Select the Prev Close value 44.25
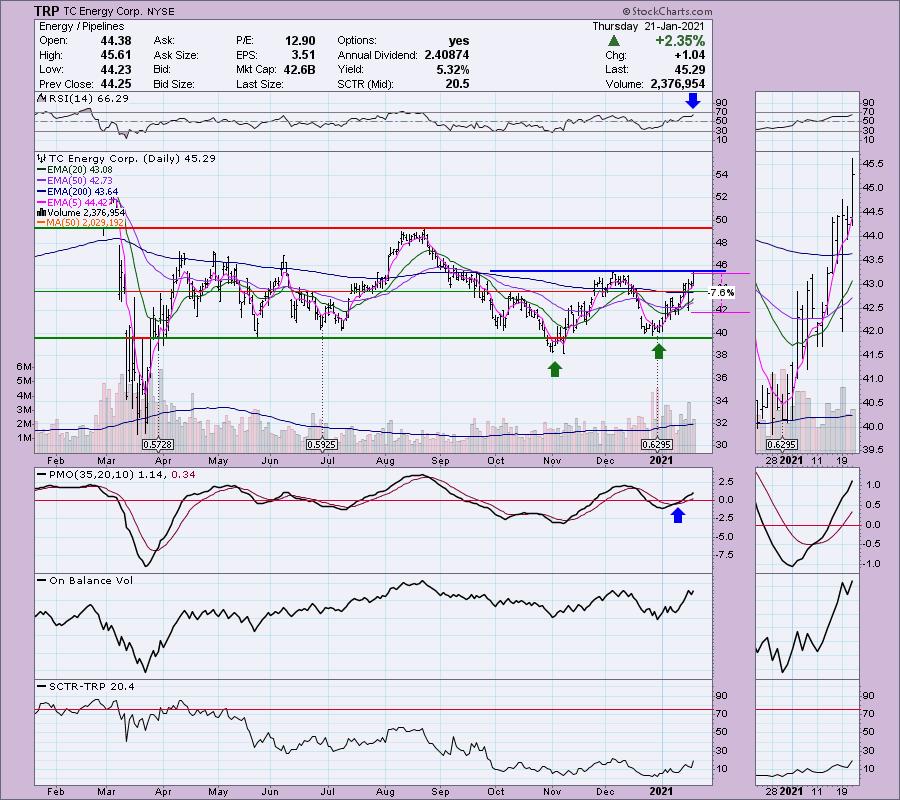Screen dimensions: 900x800 click(x=115, y=84)
